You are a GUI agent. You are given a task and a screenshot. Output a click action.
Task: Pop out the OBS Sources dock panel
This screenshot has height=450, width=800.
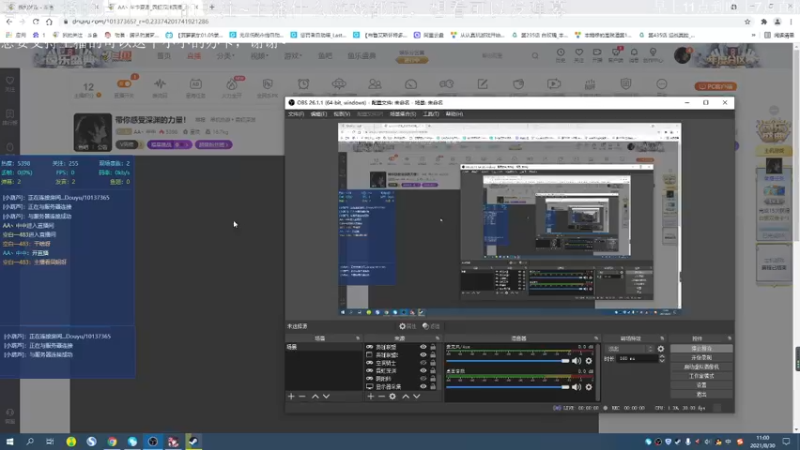[437, 338]
